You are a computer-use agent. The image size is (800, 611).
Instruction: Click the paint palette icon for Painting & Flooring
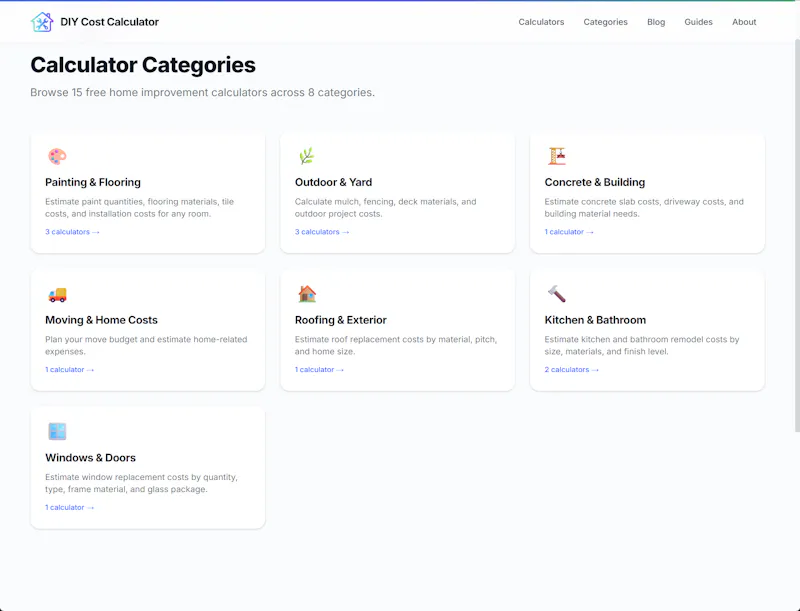[x=57, y=156]
